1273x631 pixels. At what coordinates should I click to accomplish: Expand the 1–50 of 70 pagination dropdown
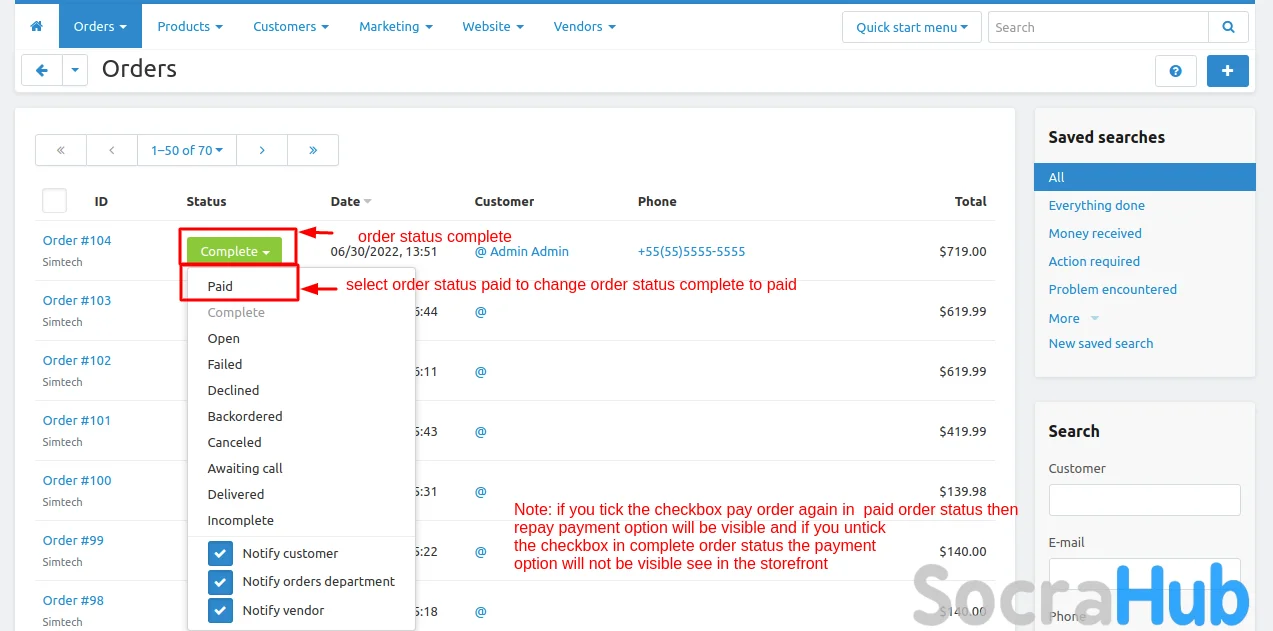click(187, 150)
